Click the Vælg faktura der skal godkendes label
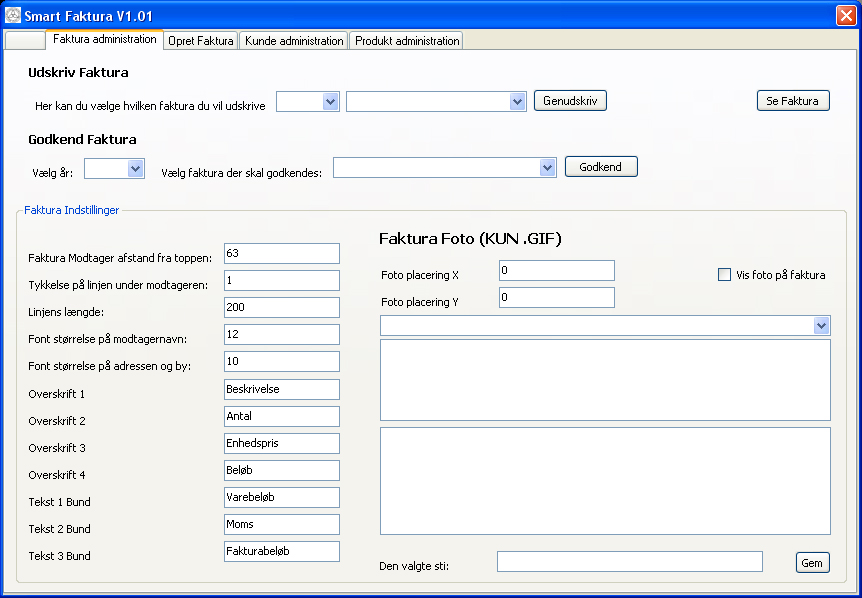Image resolution: width=862 pixels, height=598 pixels. coord(241,173)
